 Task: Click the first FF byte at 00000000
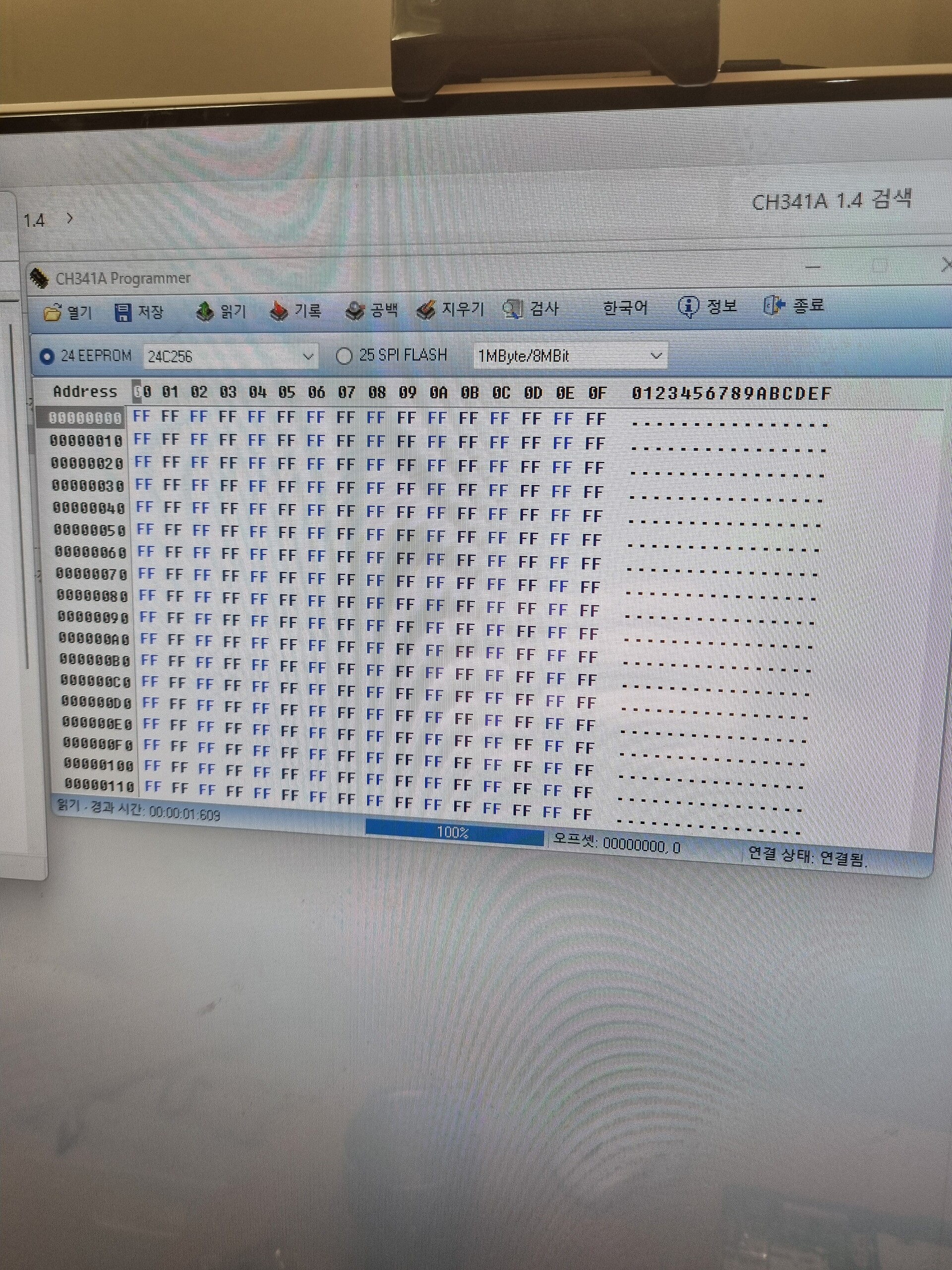[141, 416]
